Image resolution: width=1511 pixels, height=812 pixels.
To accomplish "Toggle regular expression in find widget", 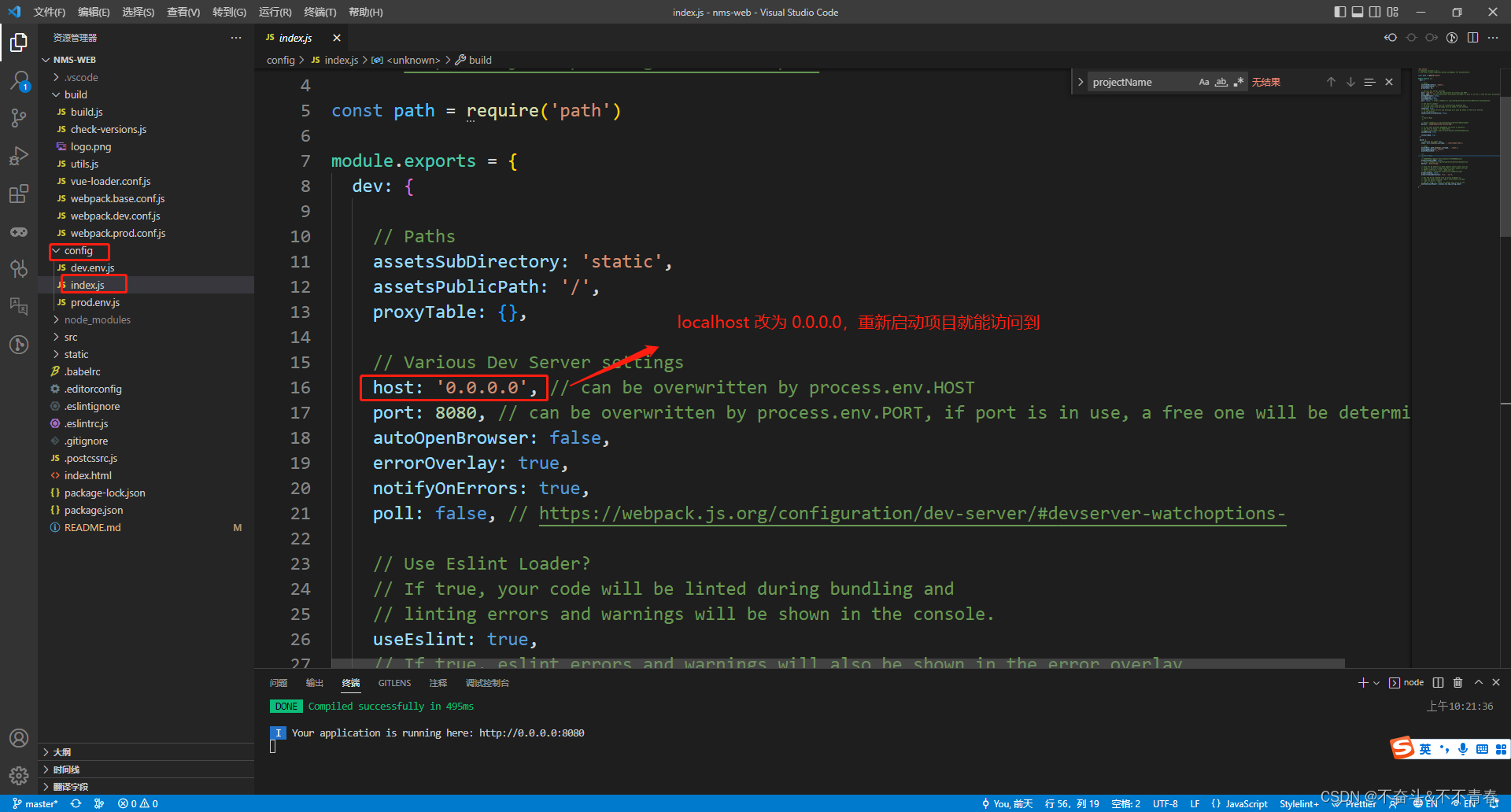I will click(1239, 82).
